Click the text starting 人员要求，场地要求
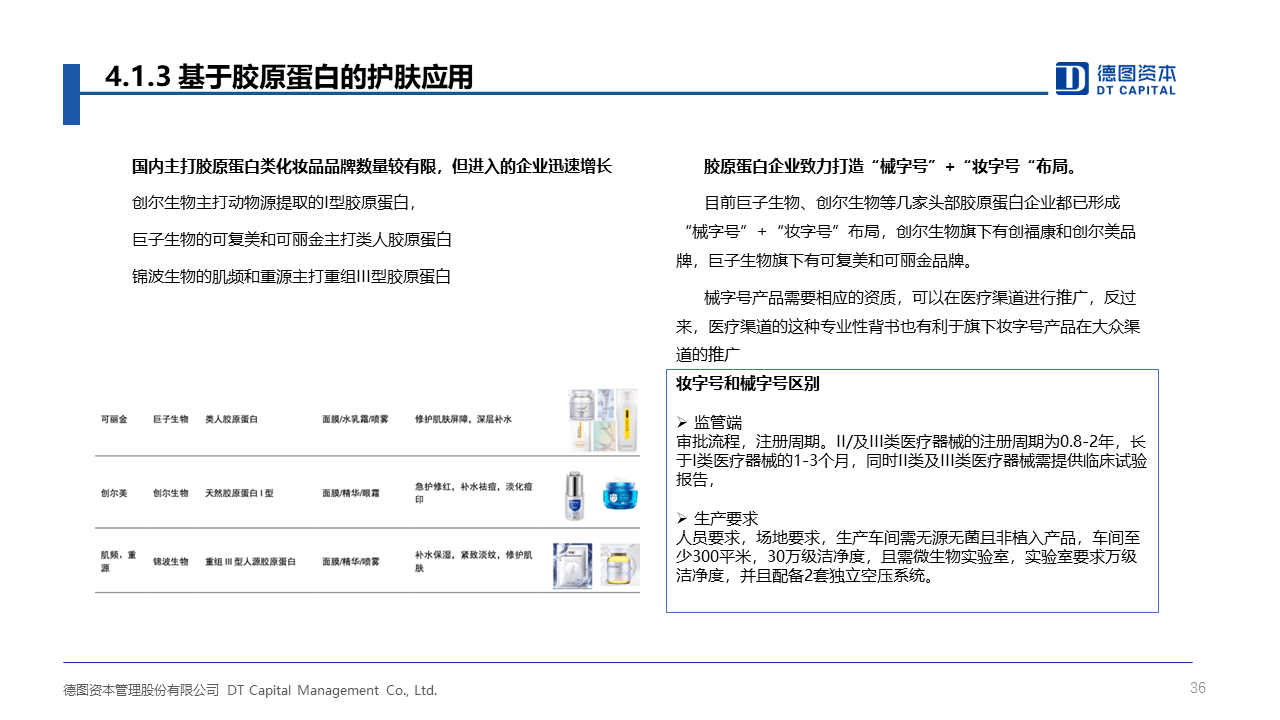The image size is (1280, 720). pos(908,556)
